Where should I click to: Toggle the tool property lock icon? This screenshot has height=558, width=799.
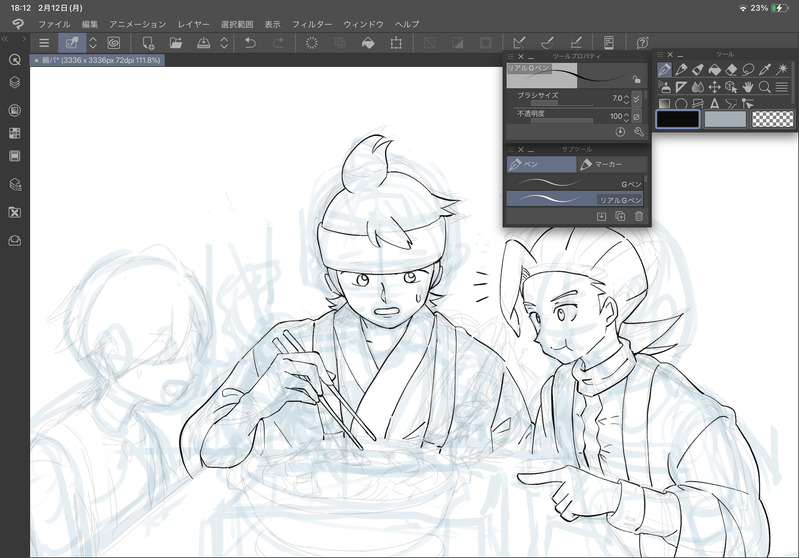pyautogui.click(x=636, y=79)
